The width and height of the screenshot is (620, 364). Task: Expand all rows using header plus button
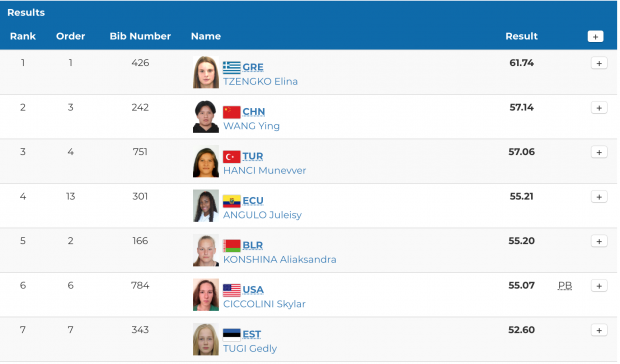(x=595, y=36)
